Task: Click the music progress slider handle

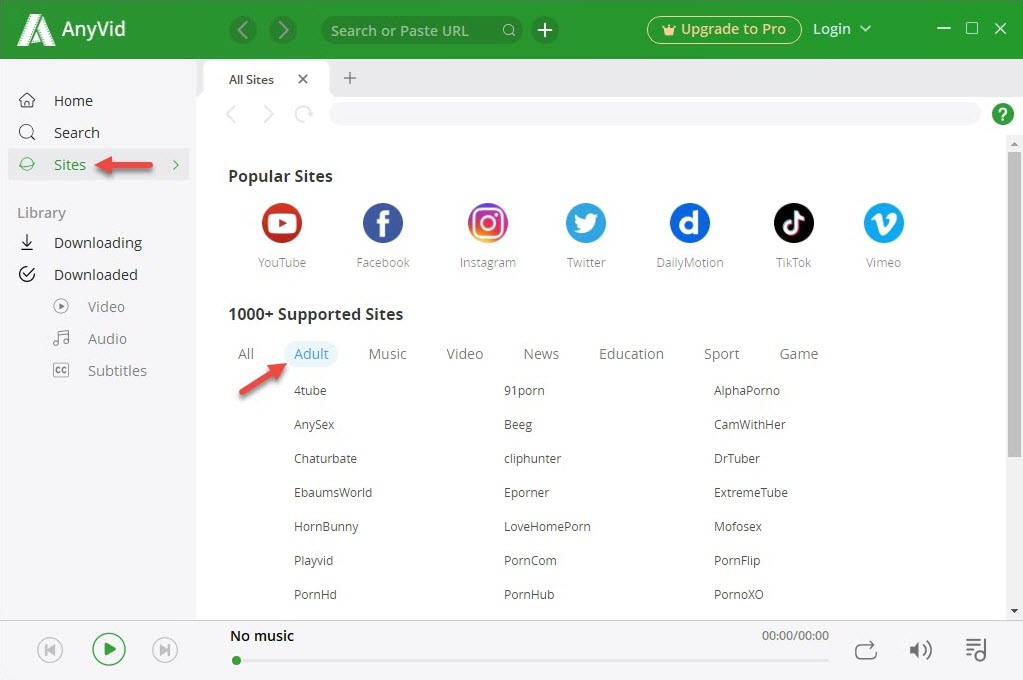Action: [237, 660]
